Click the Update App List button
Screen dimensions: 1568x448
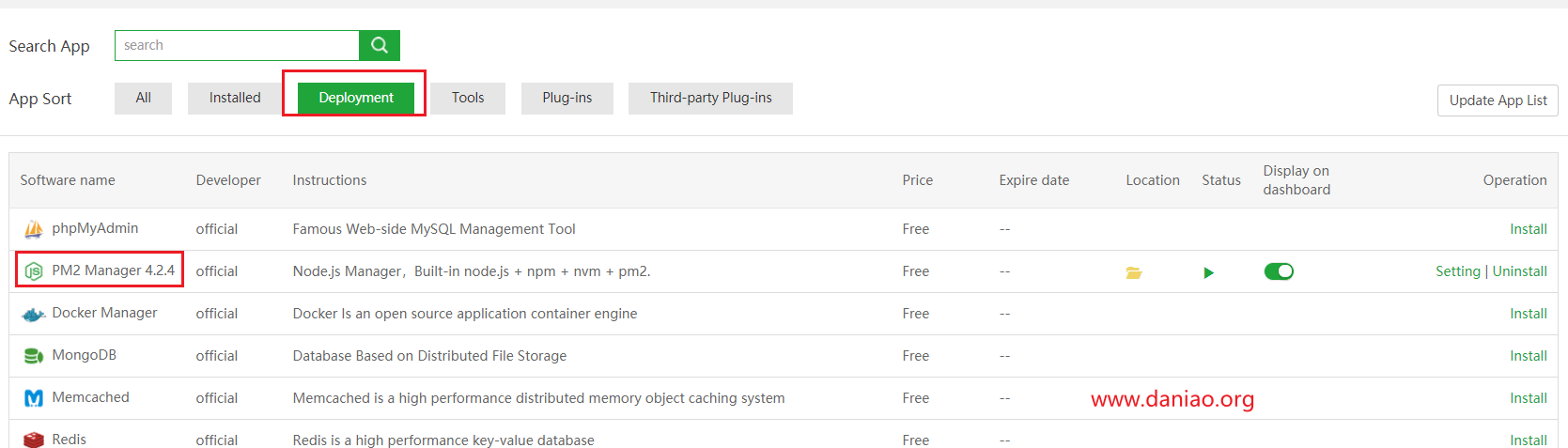[1498, 100]
